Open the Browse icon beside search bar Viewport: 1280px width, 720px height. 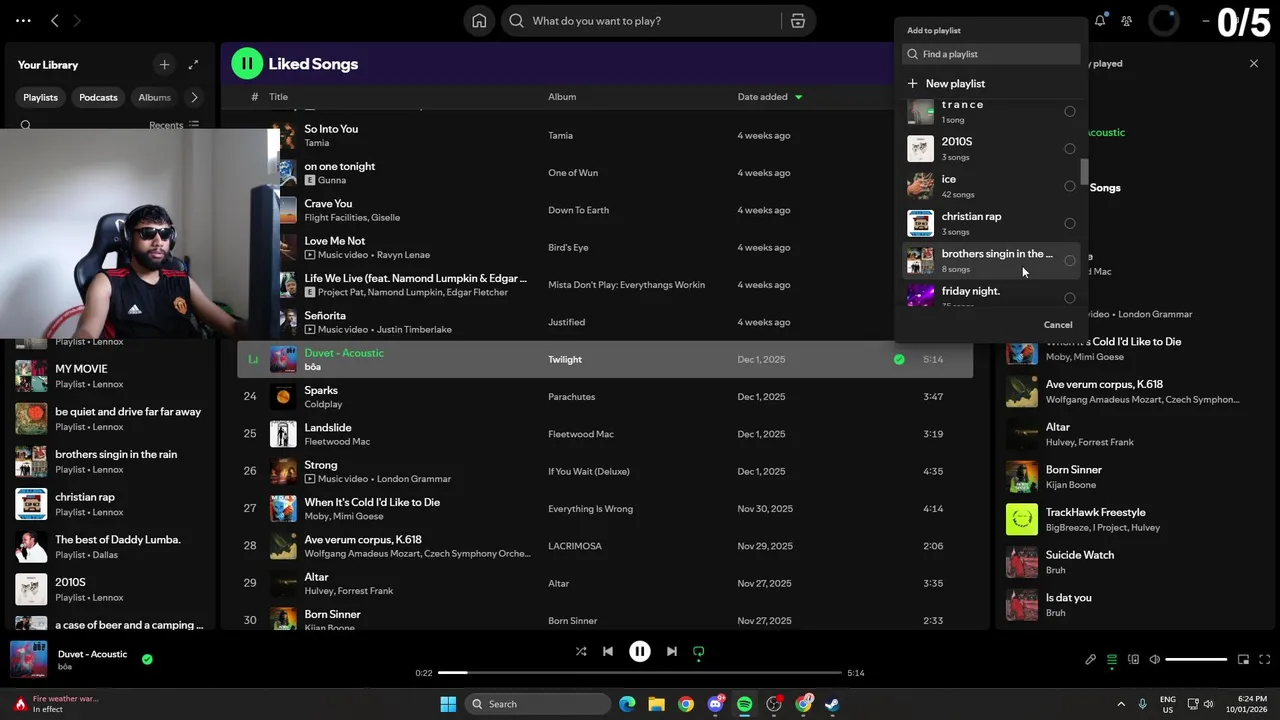point(797,21)
